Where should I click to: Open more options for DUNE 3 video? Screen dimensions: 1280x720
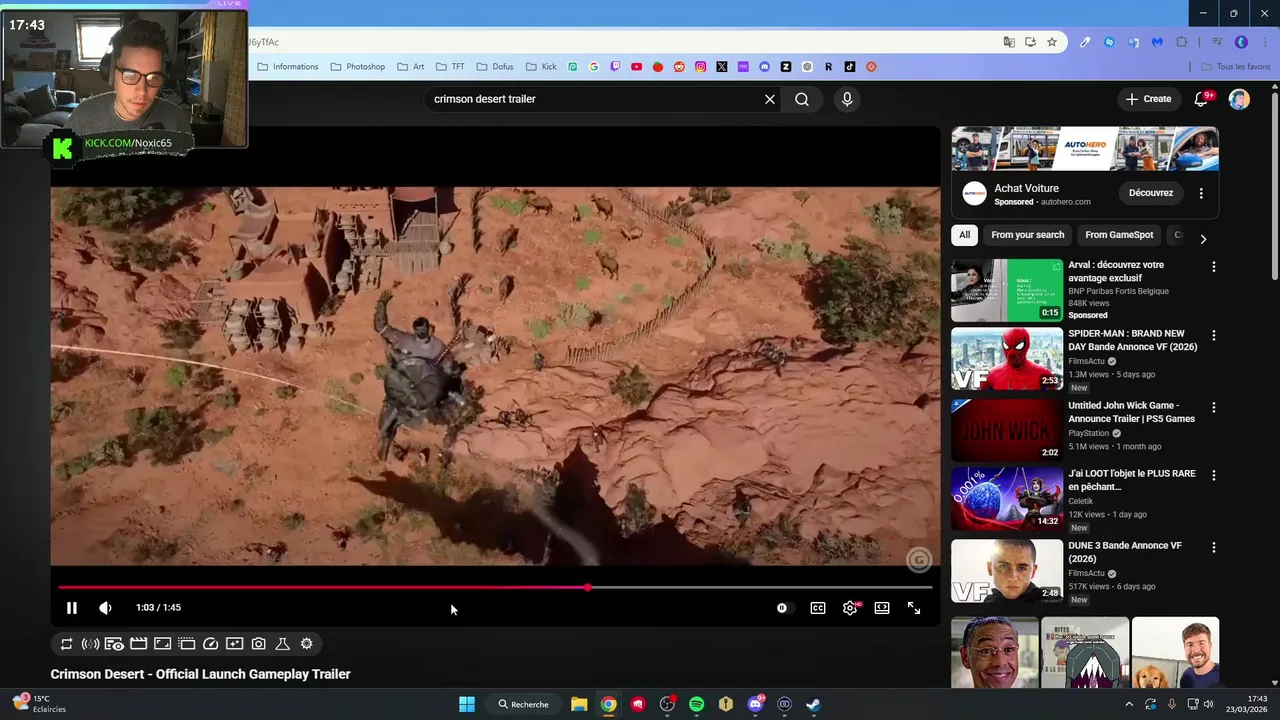point(1214,547)
